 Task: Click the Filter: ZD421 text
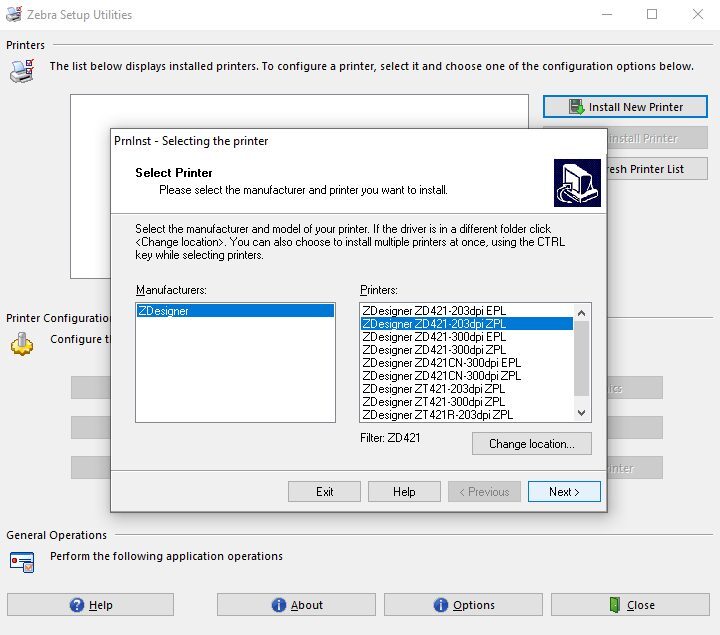[390, 438]
